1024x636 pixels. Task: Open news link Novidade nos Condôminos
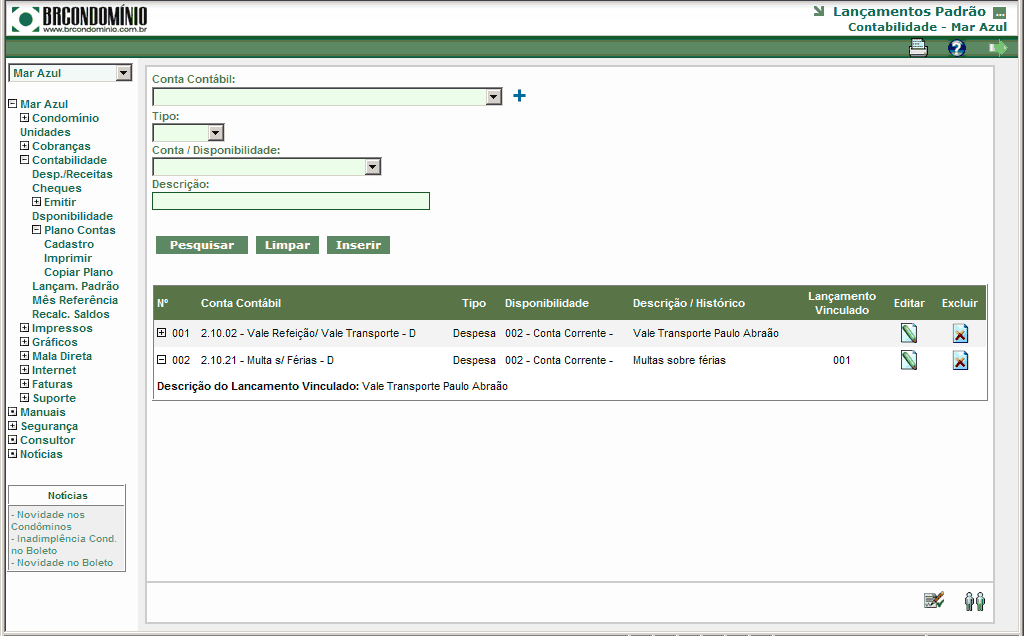tap(48, 520)
